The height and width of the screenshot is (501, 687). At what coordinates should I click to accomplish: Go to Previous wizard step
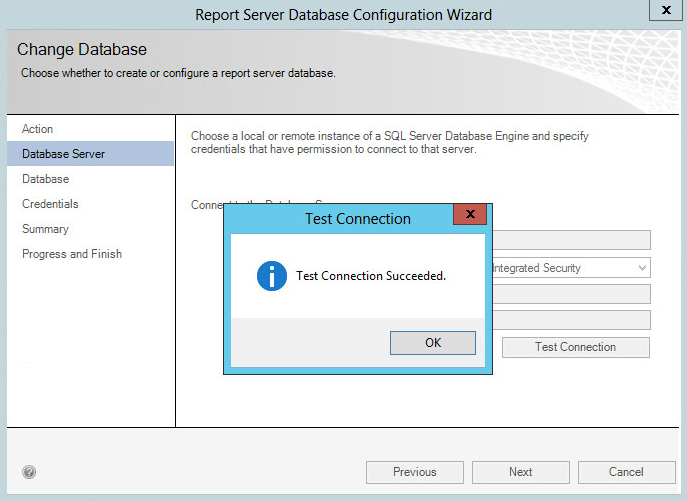414,472
